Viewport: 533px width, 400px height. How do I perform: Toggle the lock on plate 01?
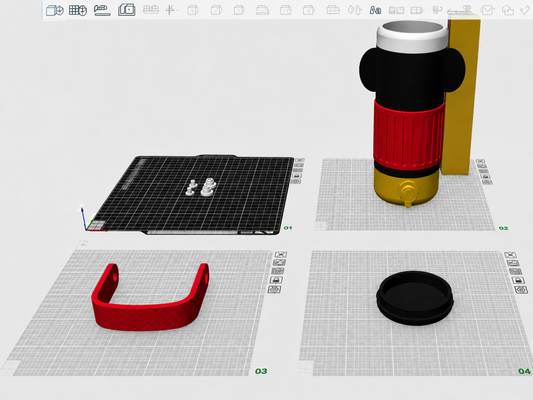tap(297, 176)
